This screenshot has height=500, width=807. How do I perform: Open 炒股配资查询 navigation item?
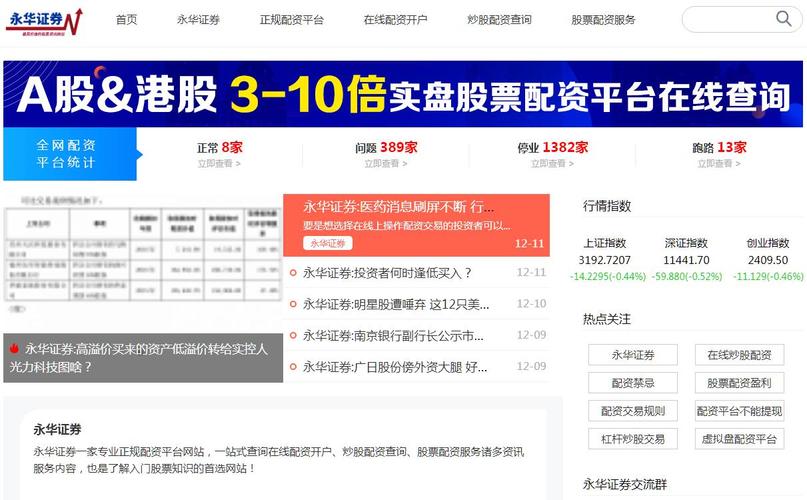[x=499, y=20]
